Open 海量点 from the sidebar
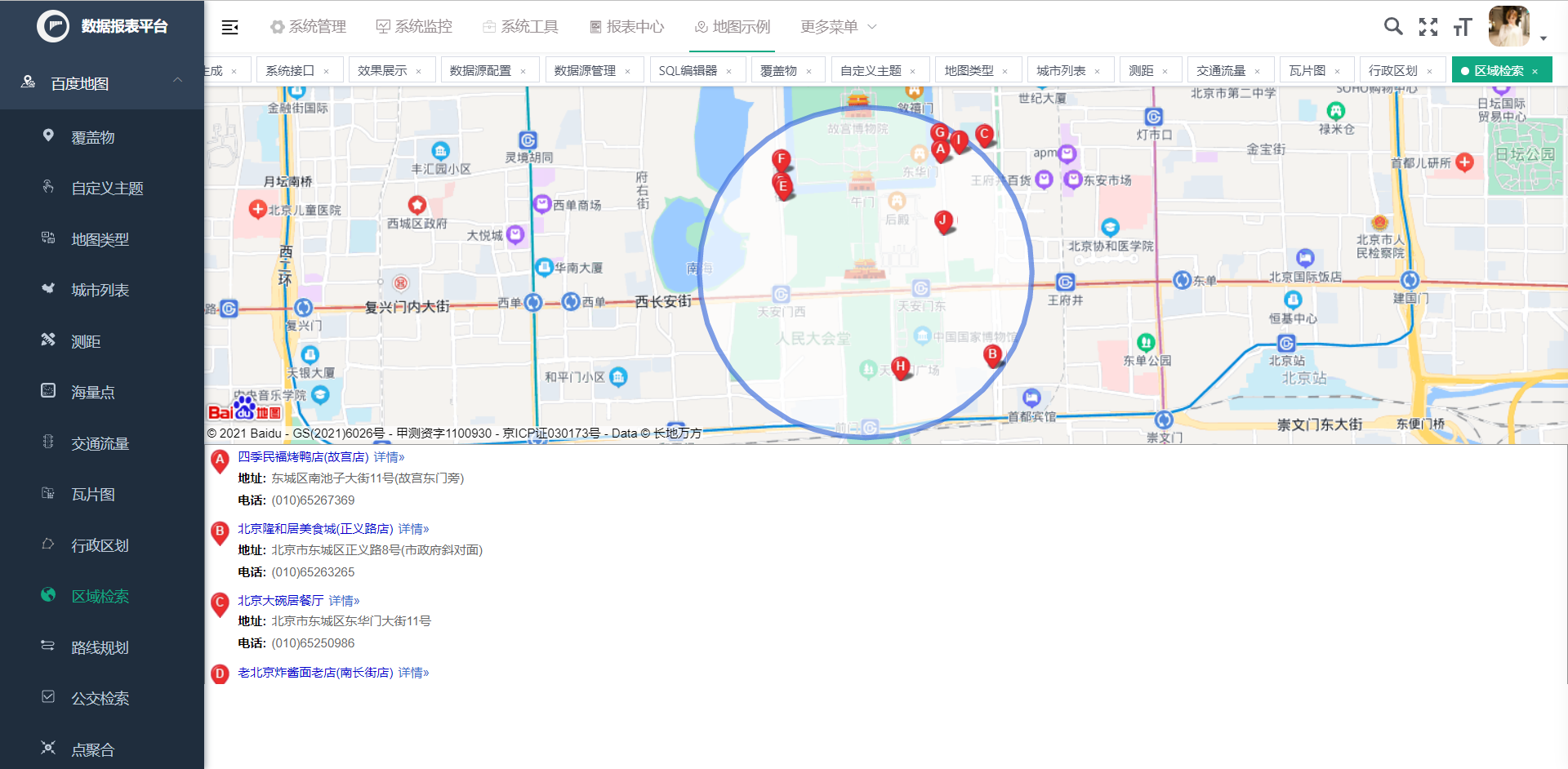 point(92,391)
